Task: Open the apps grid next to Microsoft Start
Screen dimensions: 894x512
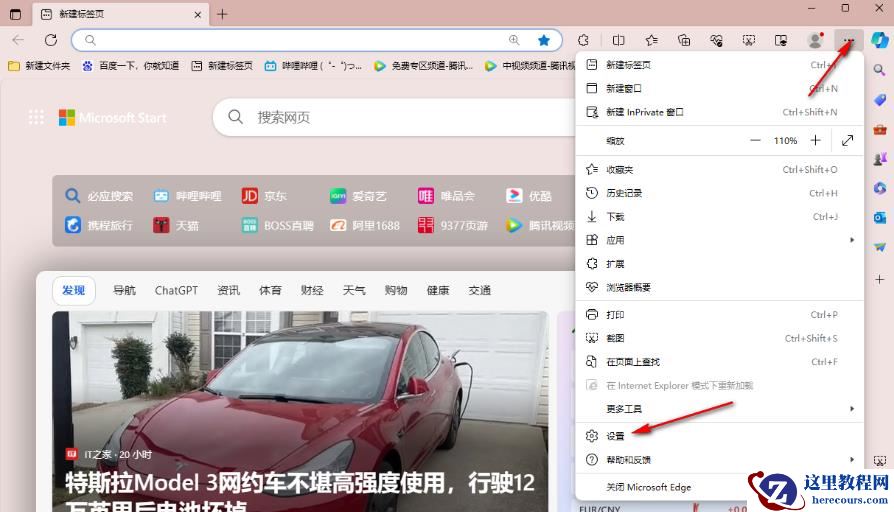Action: pyautogui.click(x=36, y=117)
